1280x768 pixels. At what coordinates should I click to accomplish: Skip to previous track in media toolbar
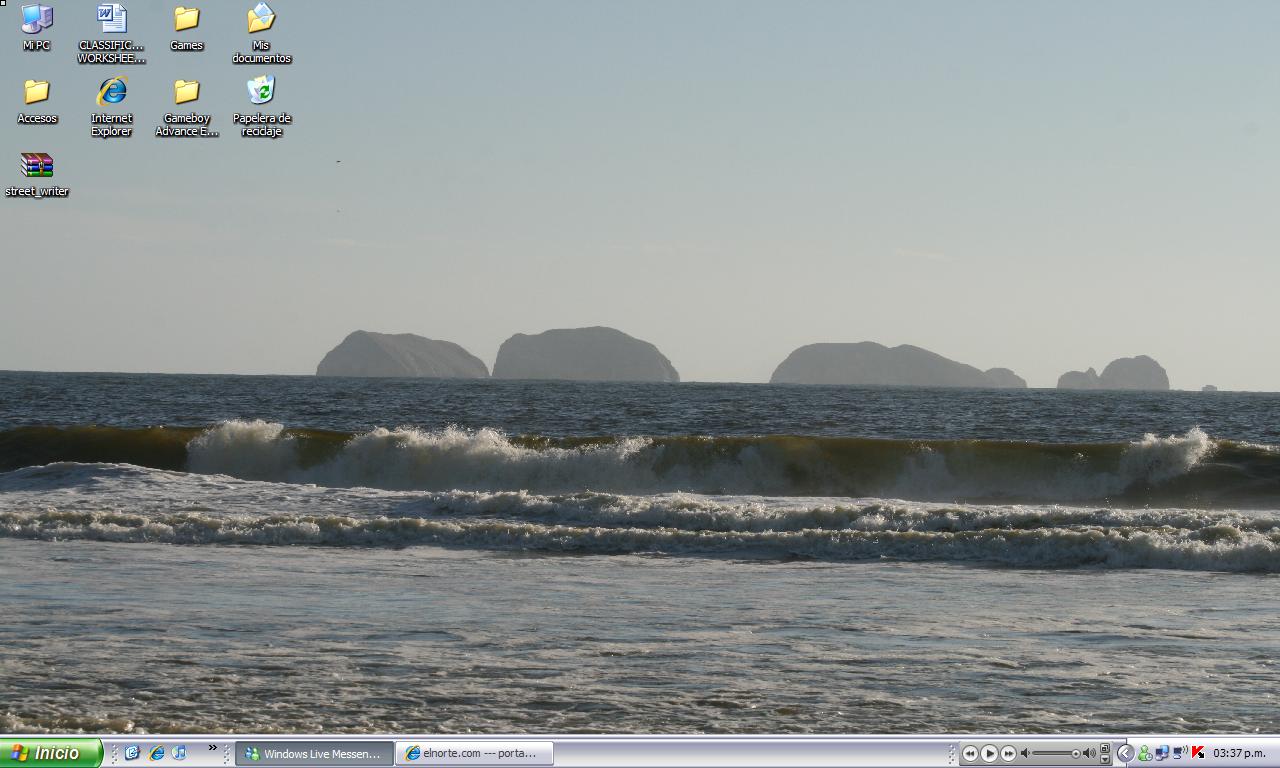click(970, 754)
